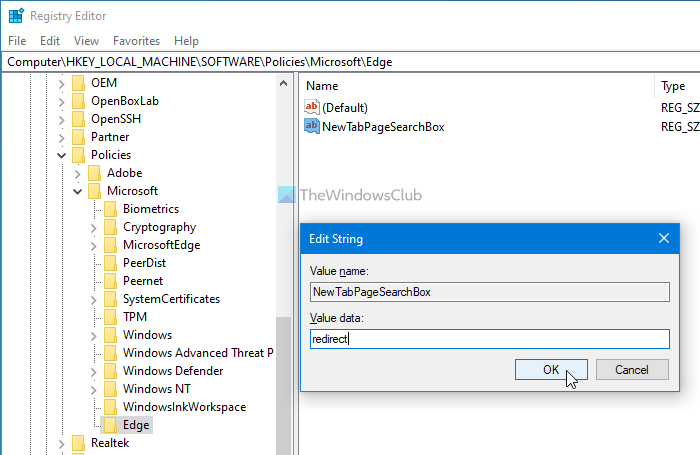Close the Edit String dialog
Screen dimensions: 700x455
click(664, 239)
